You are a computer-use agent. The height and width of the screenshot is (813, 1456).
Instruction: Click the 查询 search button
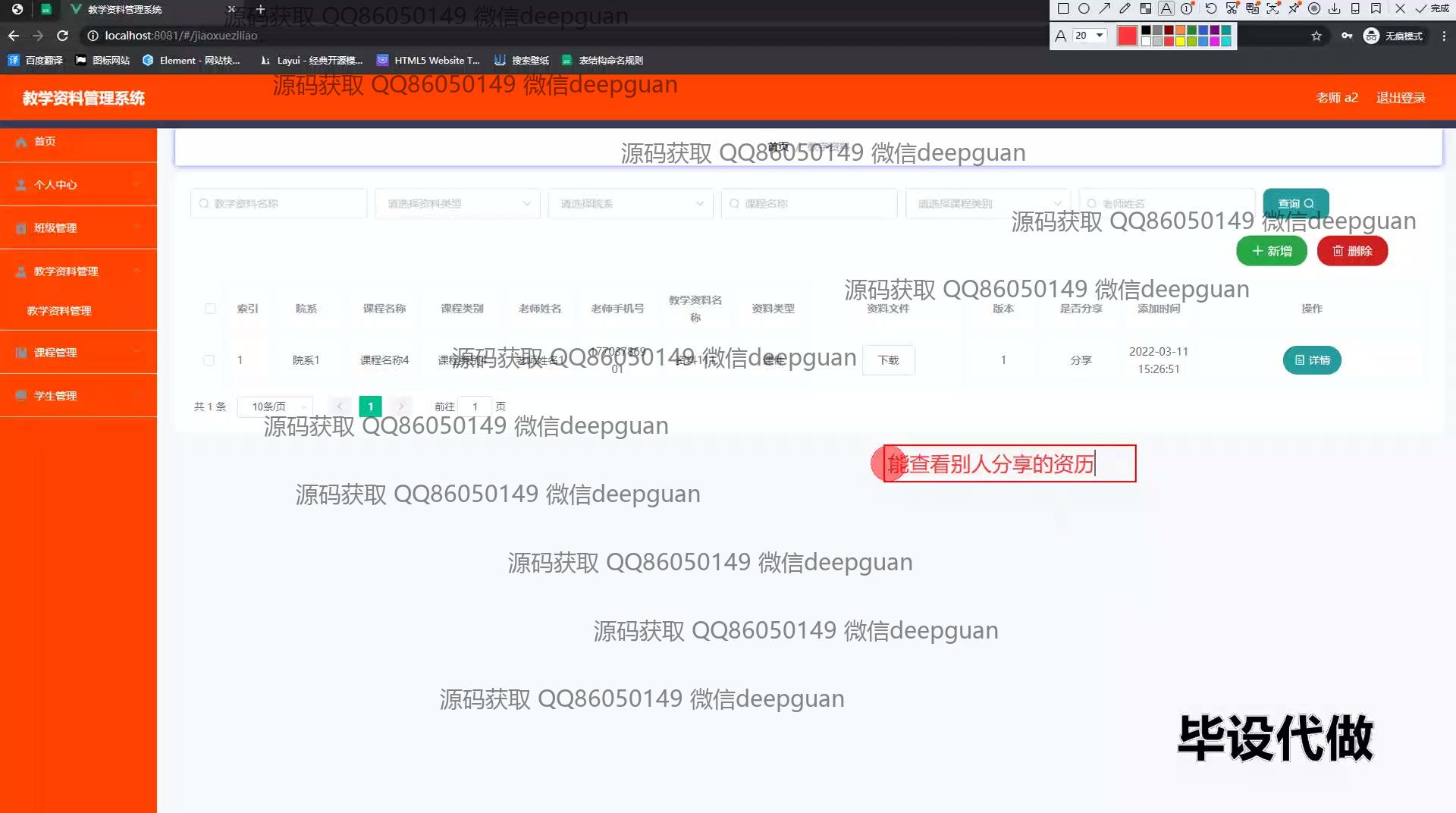point(1295,203)
